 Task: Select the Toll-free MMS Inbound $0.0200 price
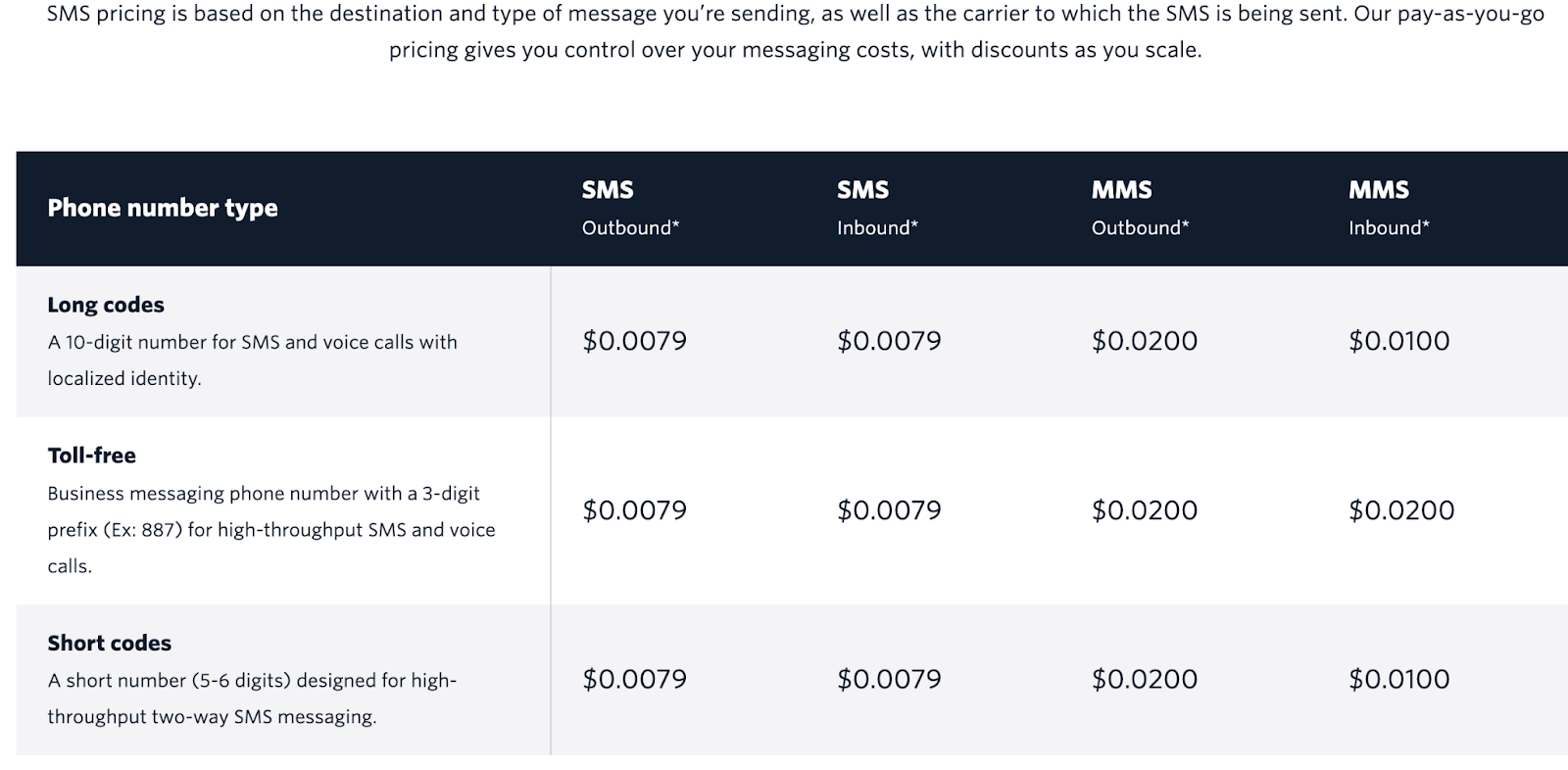[x=1401, y=510]
